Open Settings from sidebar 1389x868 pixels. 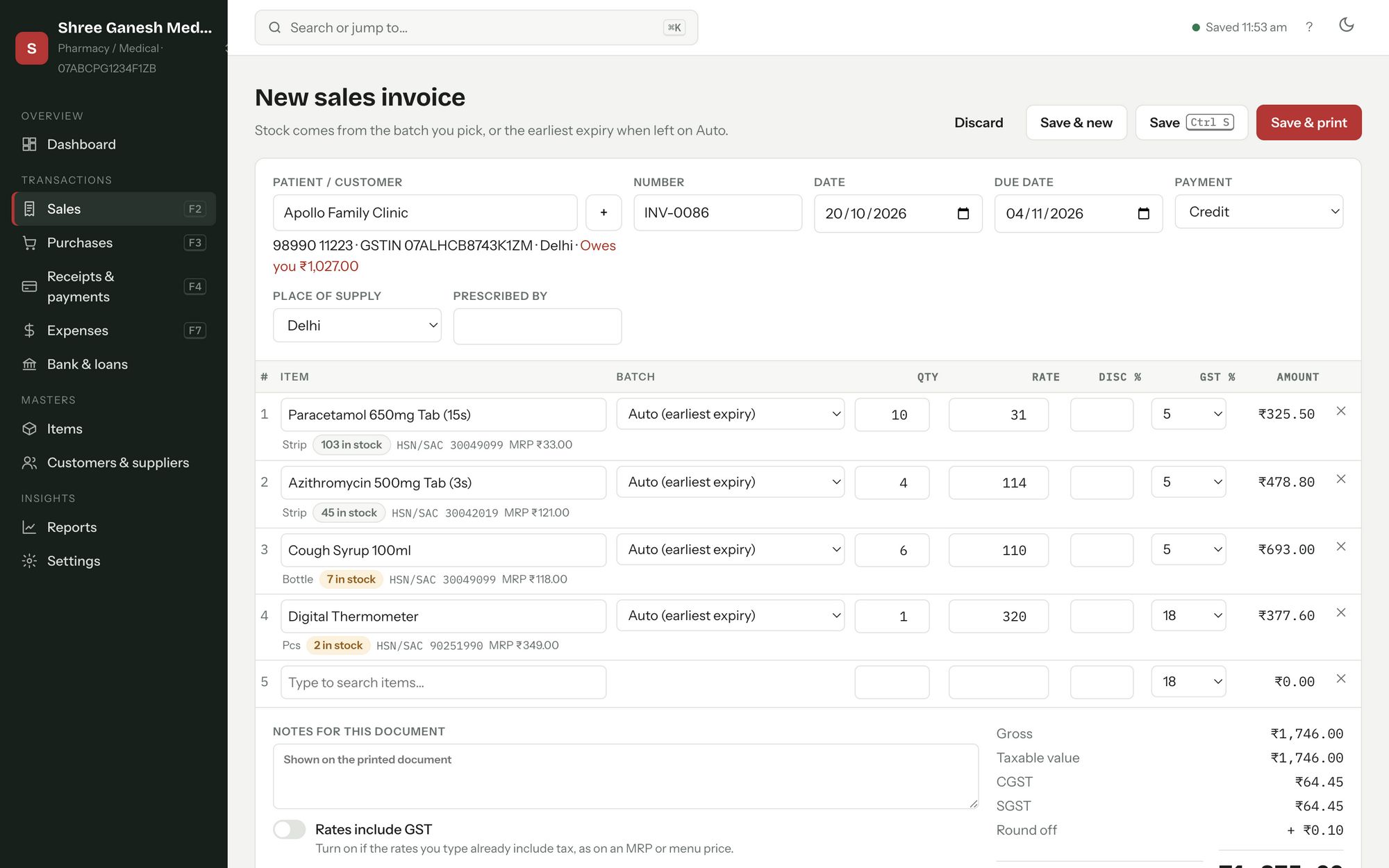[114, 561]
